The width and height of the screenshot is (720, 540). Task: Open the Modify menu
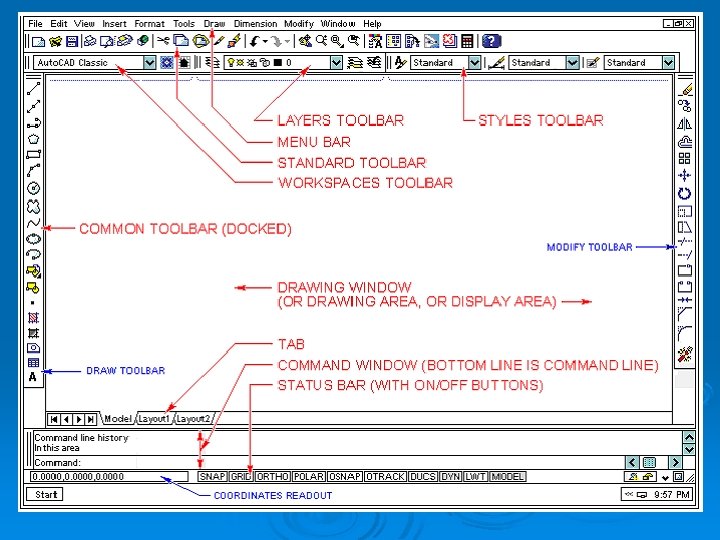pyautogui.click(x=298, y=23)
